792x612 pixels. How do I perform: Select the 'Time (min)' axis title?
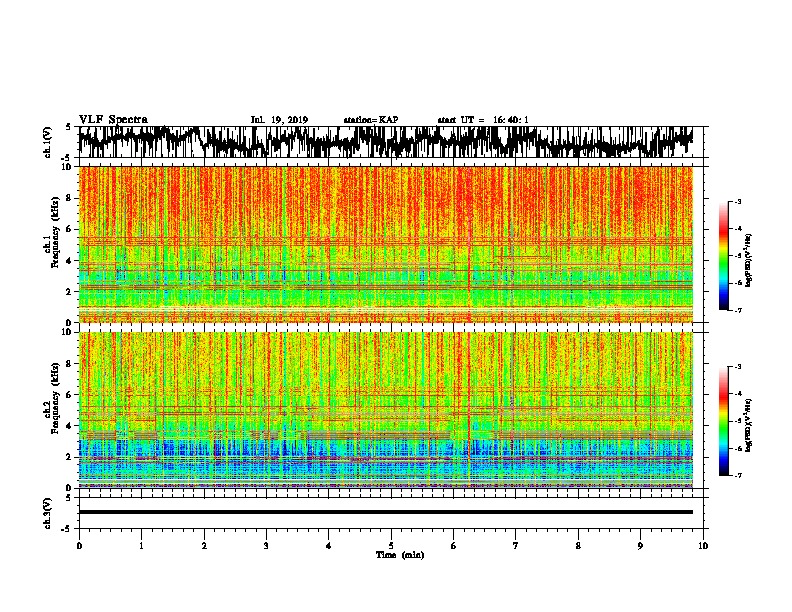click(x=400, y=555)
